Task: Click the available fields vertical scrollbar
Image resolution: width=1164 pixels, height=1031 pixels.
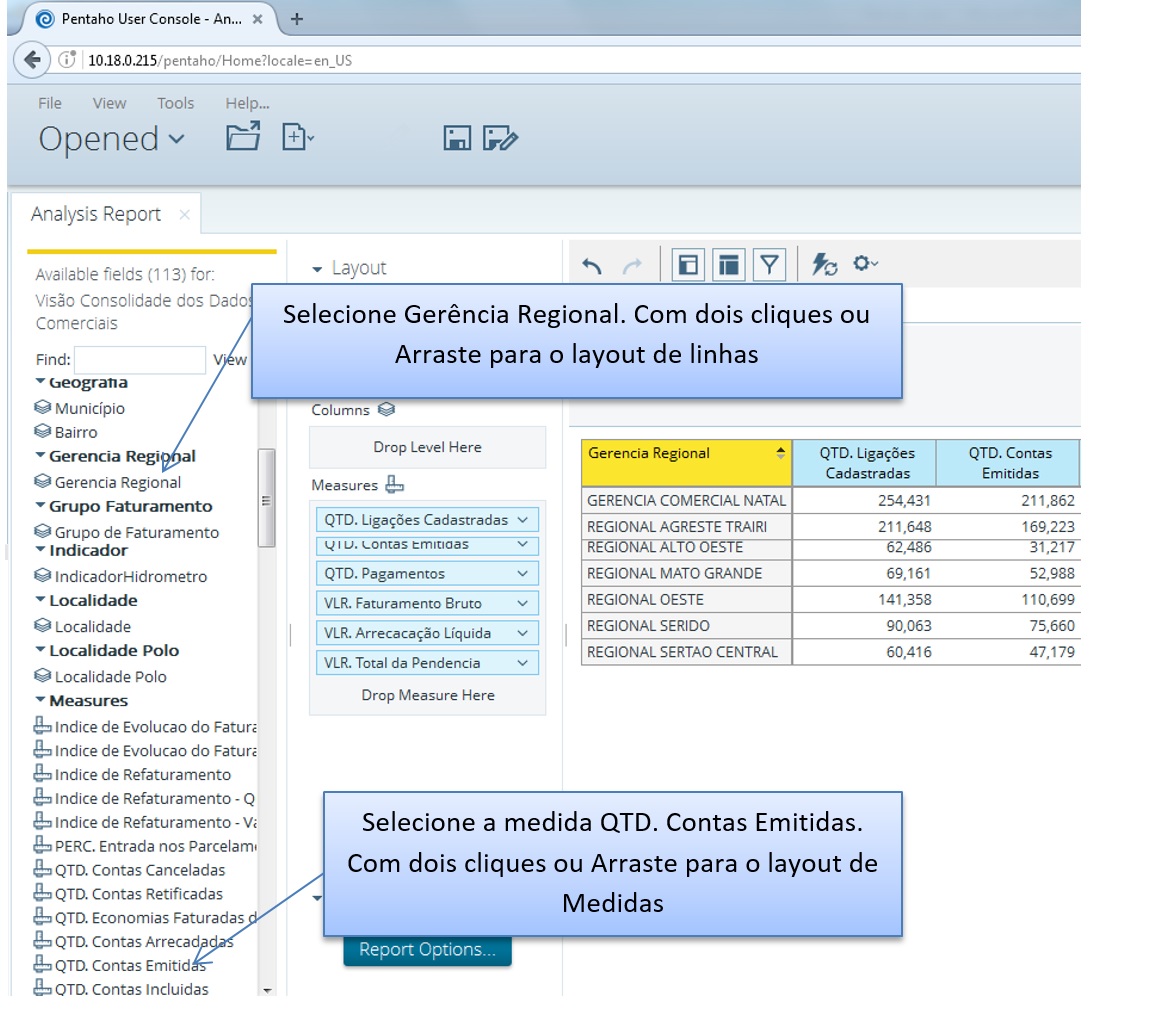Action: coord(266,500)
